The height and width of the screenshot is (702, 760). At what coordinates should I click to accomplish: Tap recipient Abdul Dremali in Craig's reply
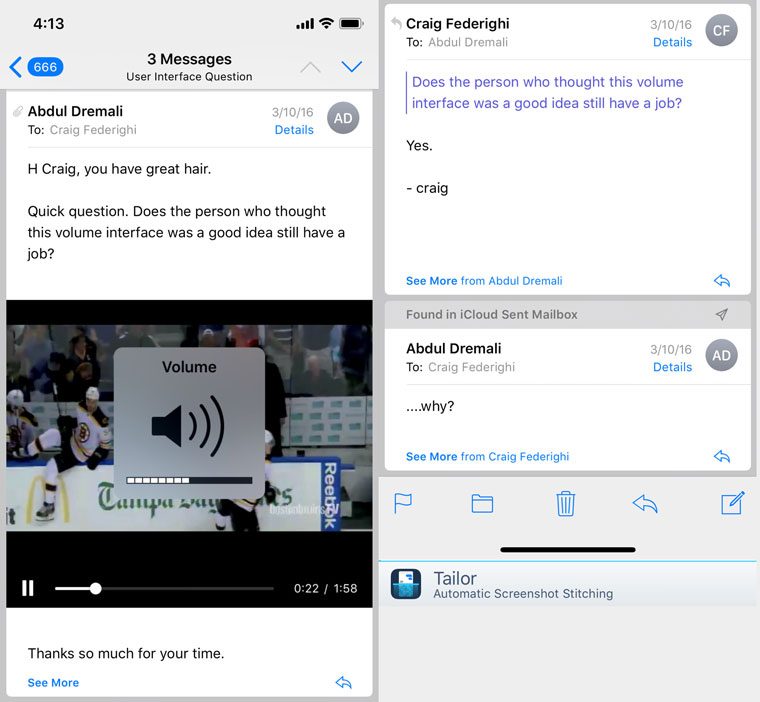(468, 42)
